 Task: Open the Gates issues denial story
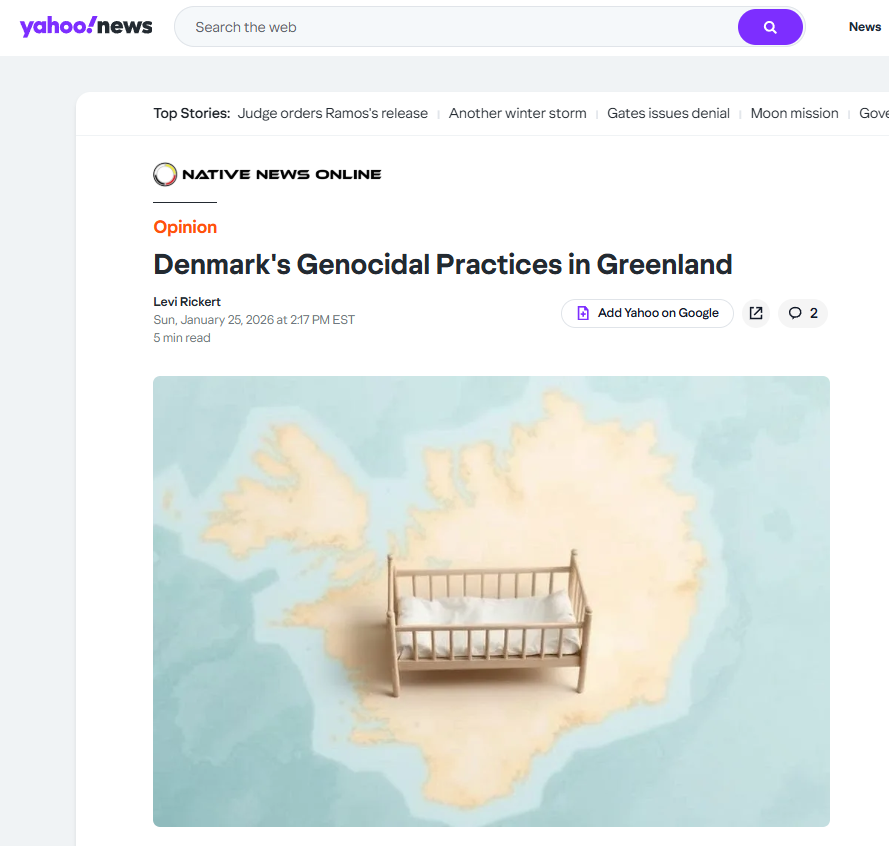(668, 113)
